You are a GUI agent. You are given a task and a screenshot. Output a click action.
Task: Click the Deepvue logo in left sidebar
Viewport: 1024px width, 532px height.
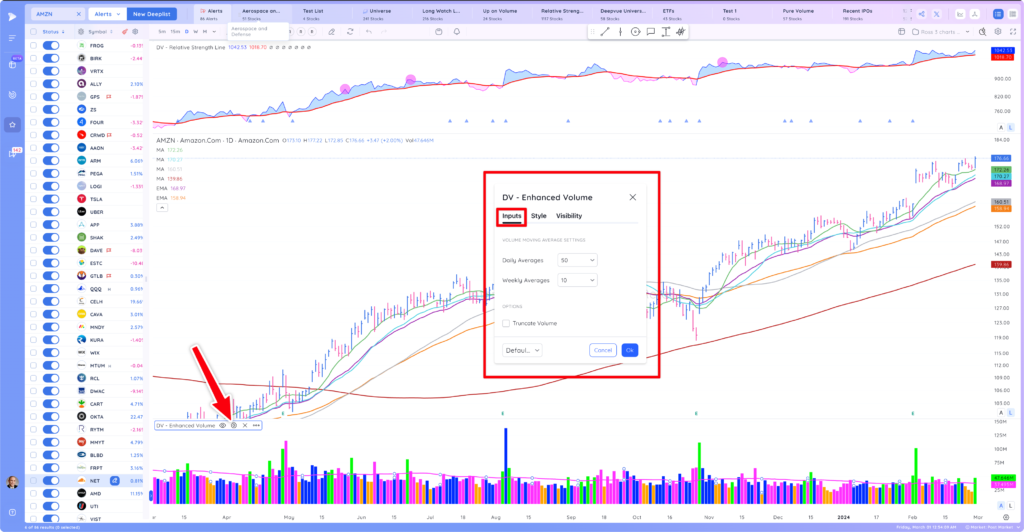[x=12, y=16]
